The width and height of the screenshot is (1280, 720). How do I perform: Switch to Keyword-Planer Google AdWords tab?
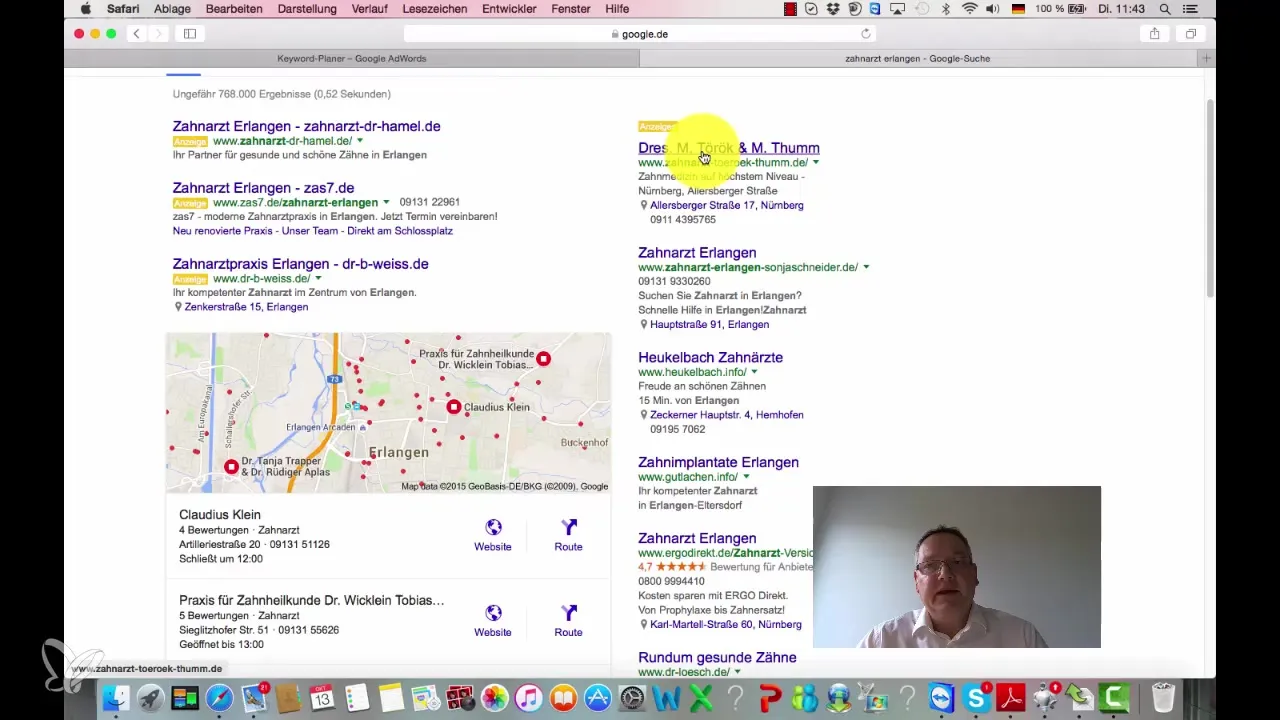tap(352, 59)
